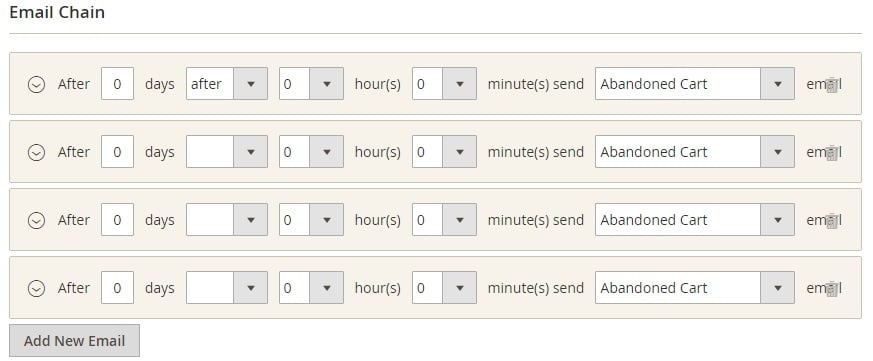Collapse the first email chain row
Viewport: 873px width, 361px height.
pyautogui.click(x=36, y=84)
